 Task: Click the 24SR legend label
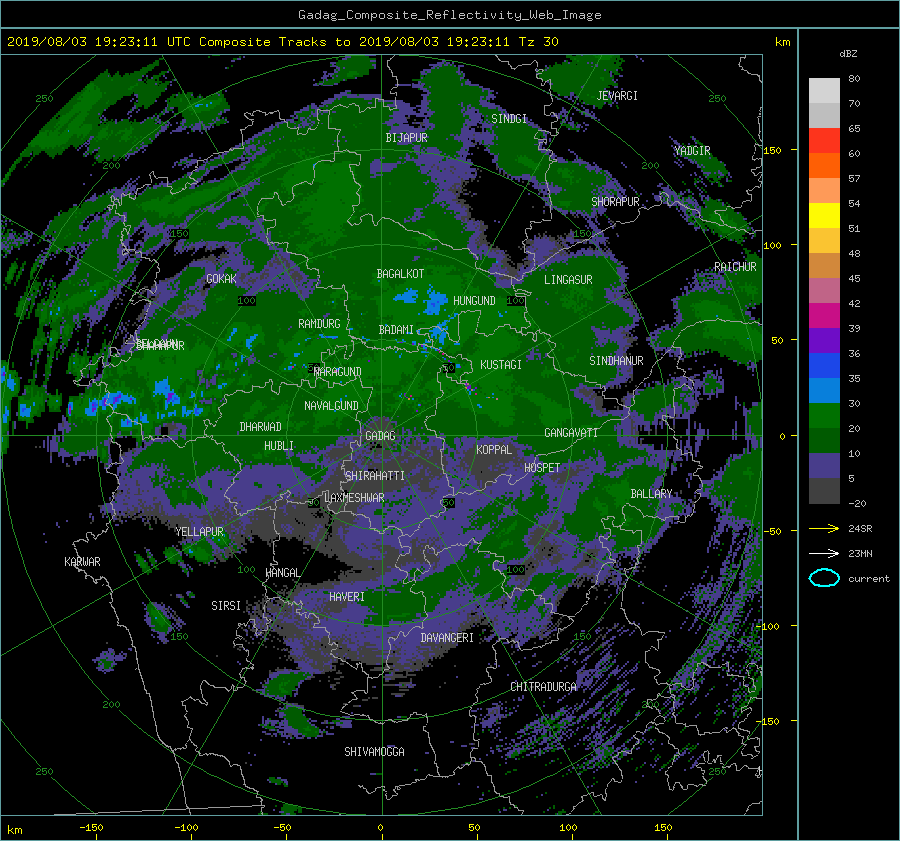point(860,529)
